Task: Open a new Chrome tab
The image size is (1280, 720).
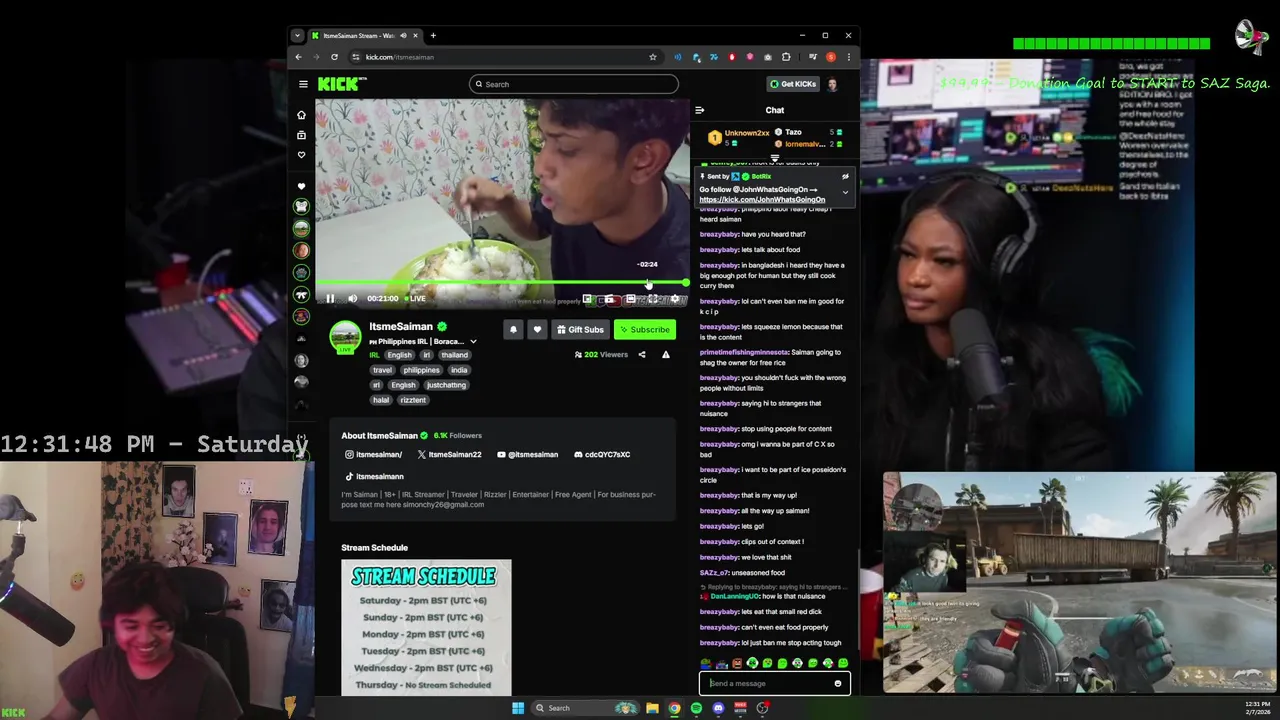Action: pos(433,36)
